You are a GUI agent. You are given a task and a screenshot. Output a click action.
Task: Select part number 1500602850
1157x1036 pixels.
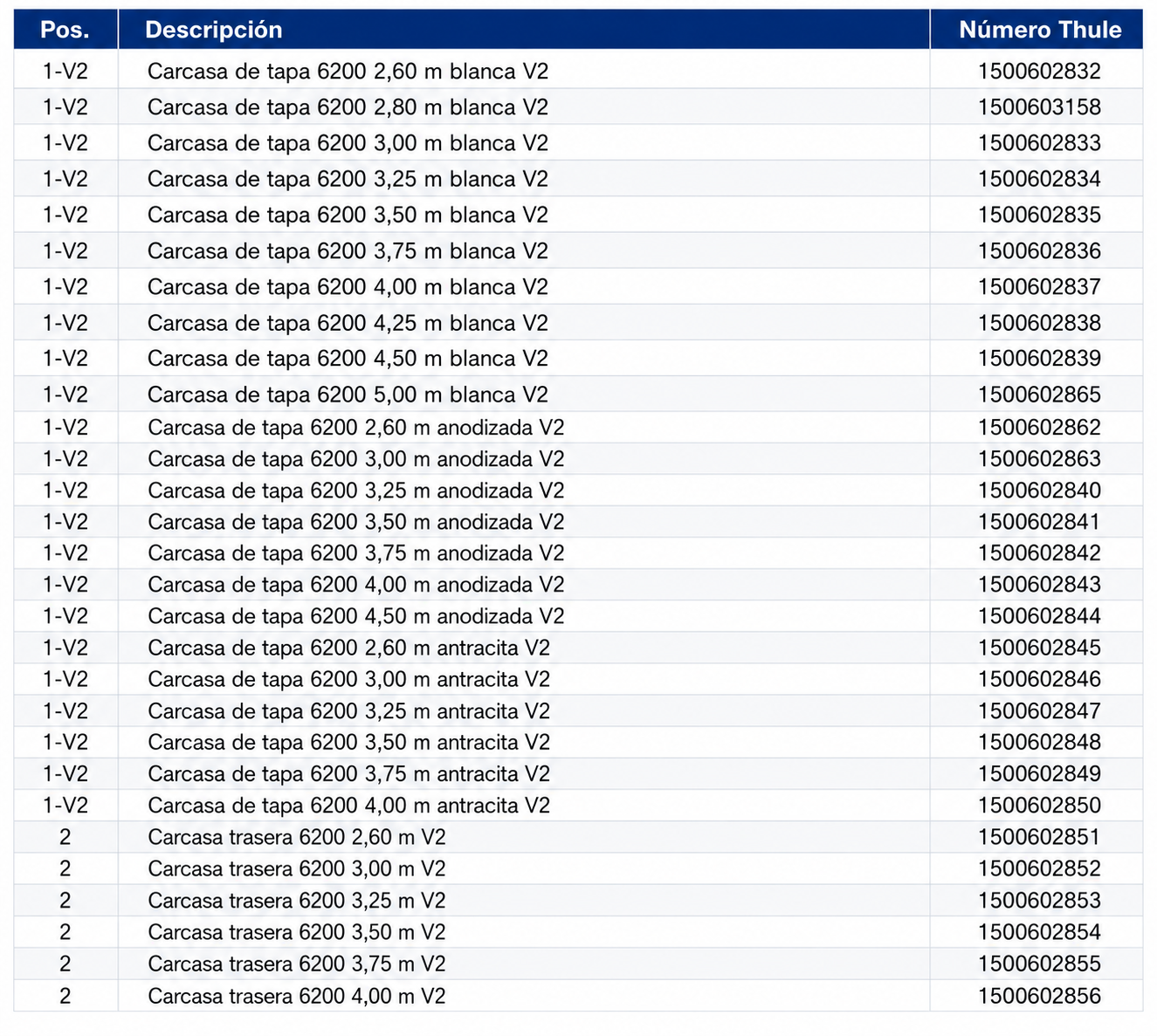click(x=1039, y=806)
